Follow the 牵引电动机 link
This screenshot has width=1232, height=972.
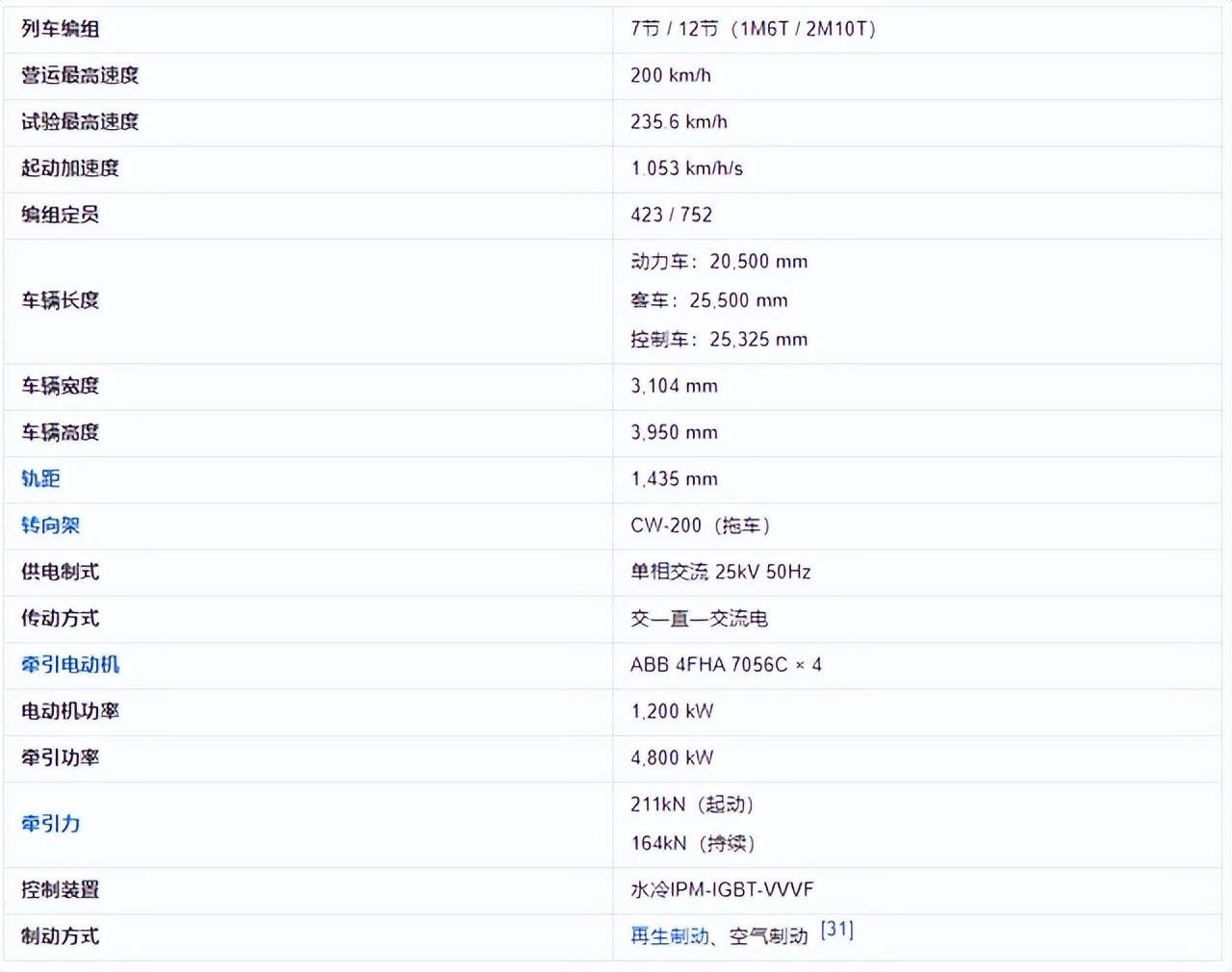[70, 665]
